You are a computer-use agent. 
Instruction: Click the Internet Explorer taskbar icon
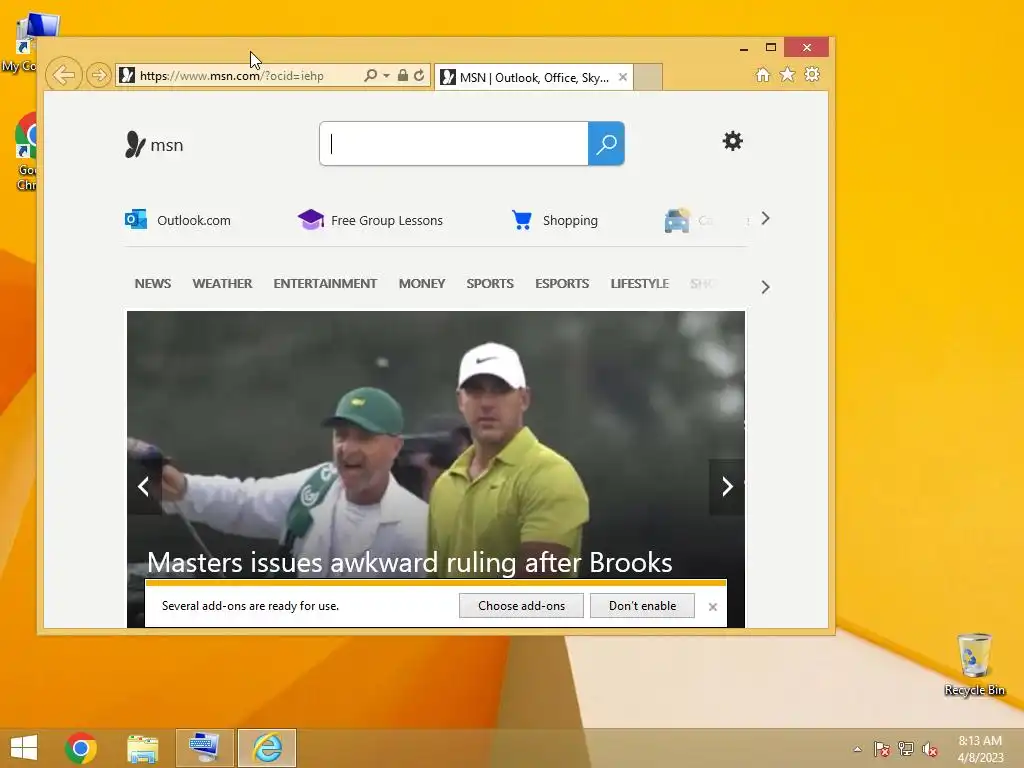(x=267, y=748)
